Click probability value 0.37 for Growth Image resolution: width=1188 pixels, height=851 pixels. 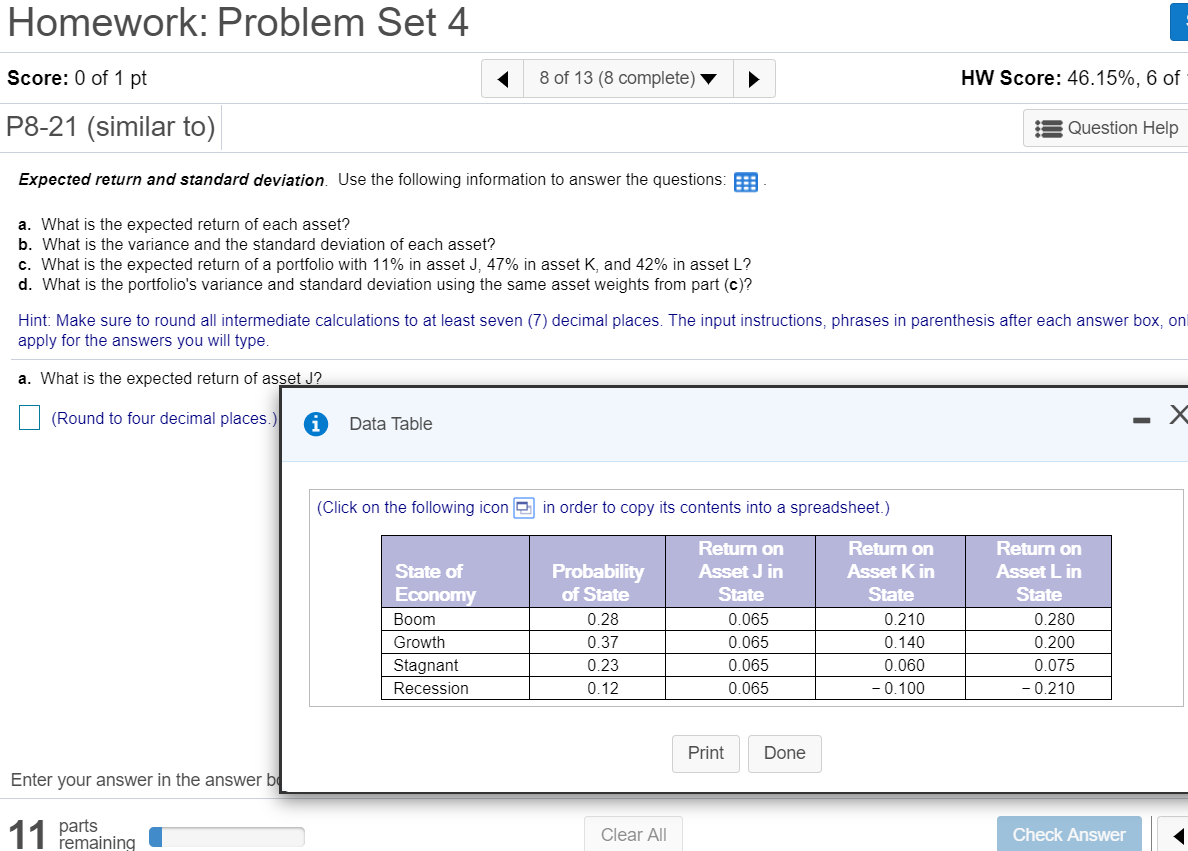click(603, 642)
